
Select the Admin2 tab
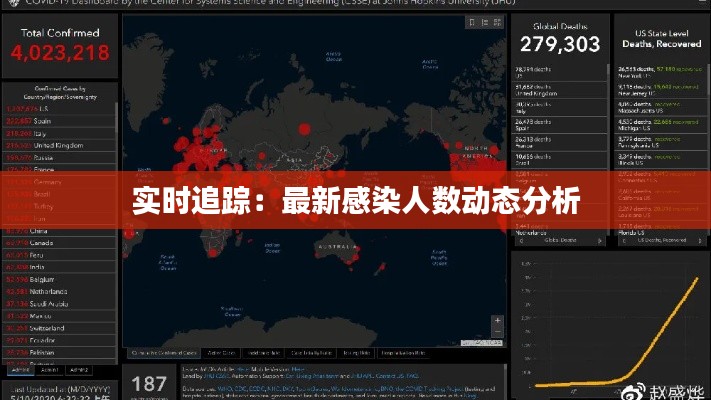[x=78, y=370]
